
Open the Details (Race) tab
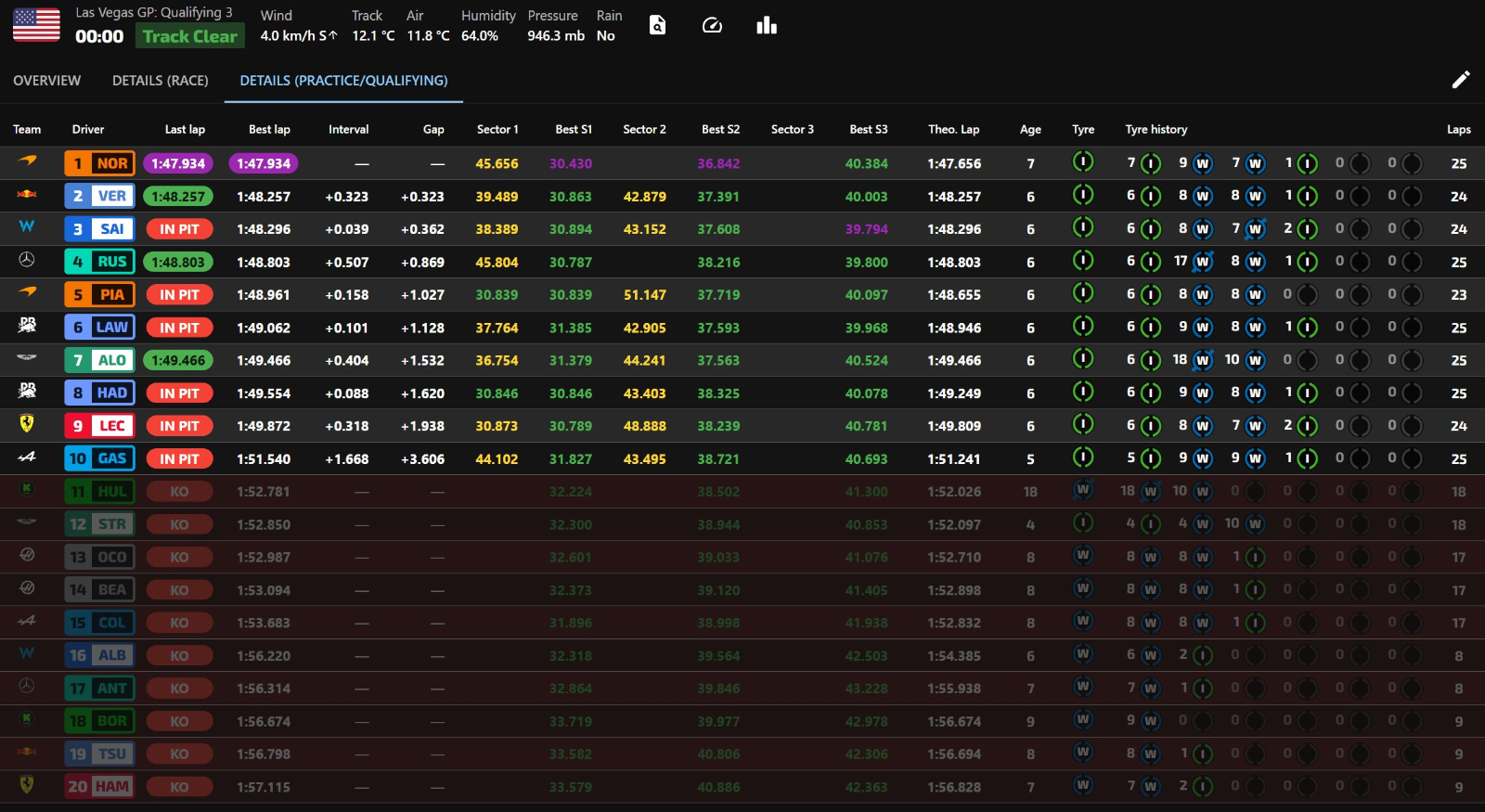click(160, 81)
